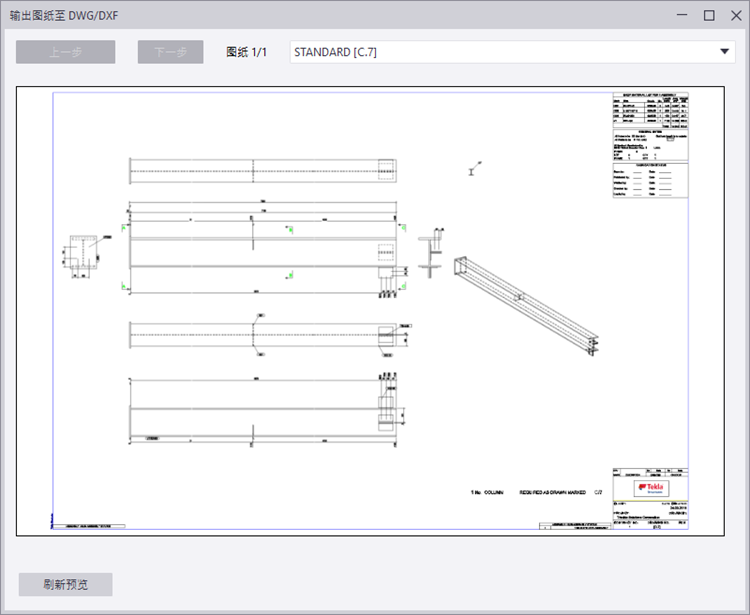Click the 图纸 1/1 page counter label
This screenshot has height=615, width=750.
point(247,52)
